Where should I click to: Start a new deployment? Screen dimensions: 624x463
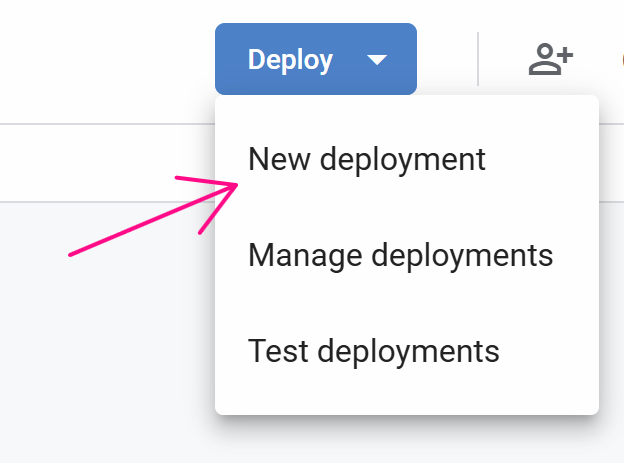coord(367,159)
